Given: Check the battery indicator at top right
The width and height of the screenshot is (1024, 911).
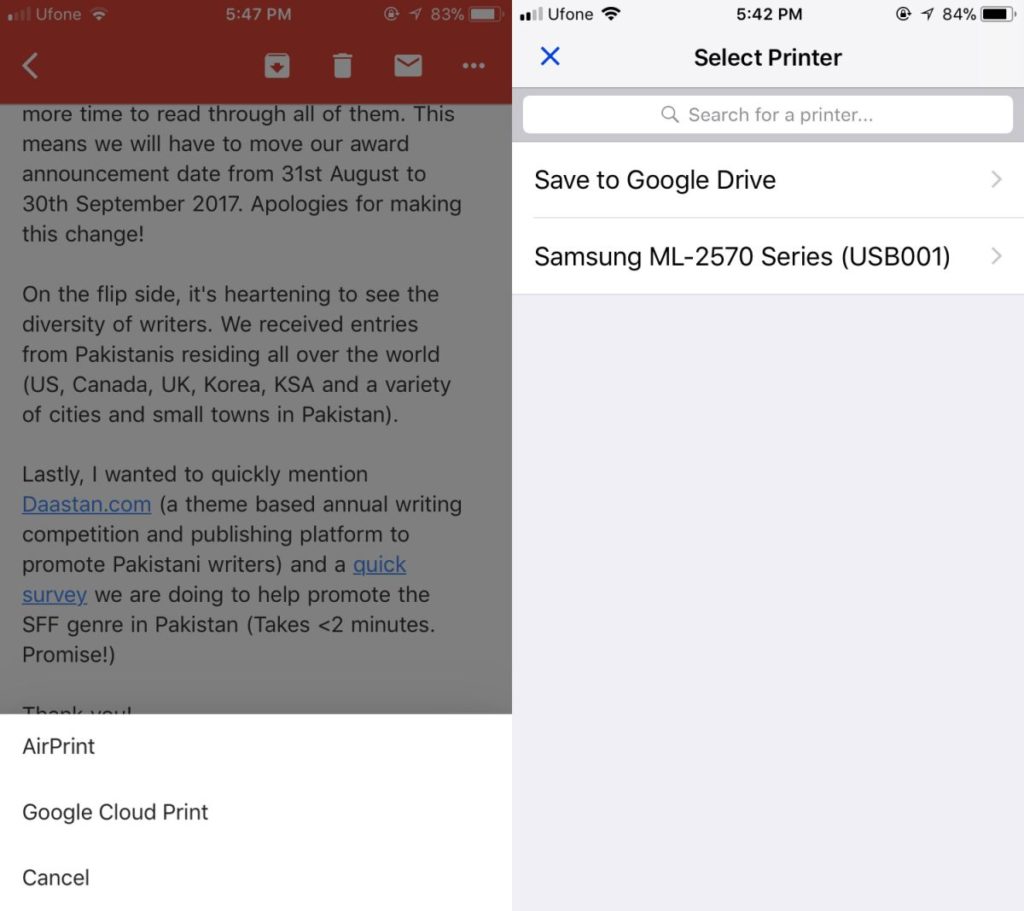Looking at the screenshot, I should [x=996, y=14].
